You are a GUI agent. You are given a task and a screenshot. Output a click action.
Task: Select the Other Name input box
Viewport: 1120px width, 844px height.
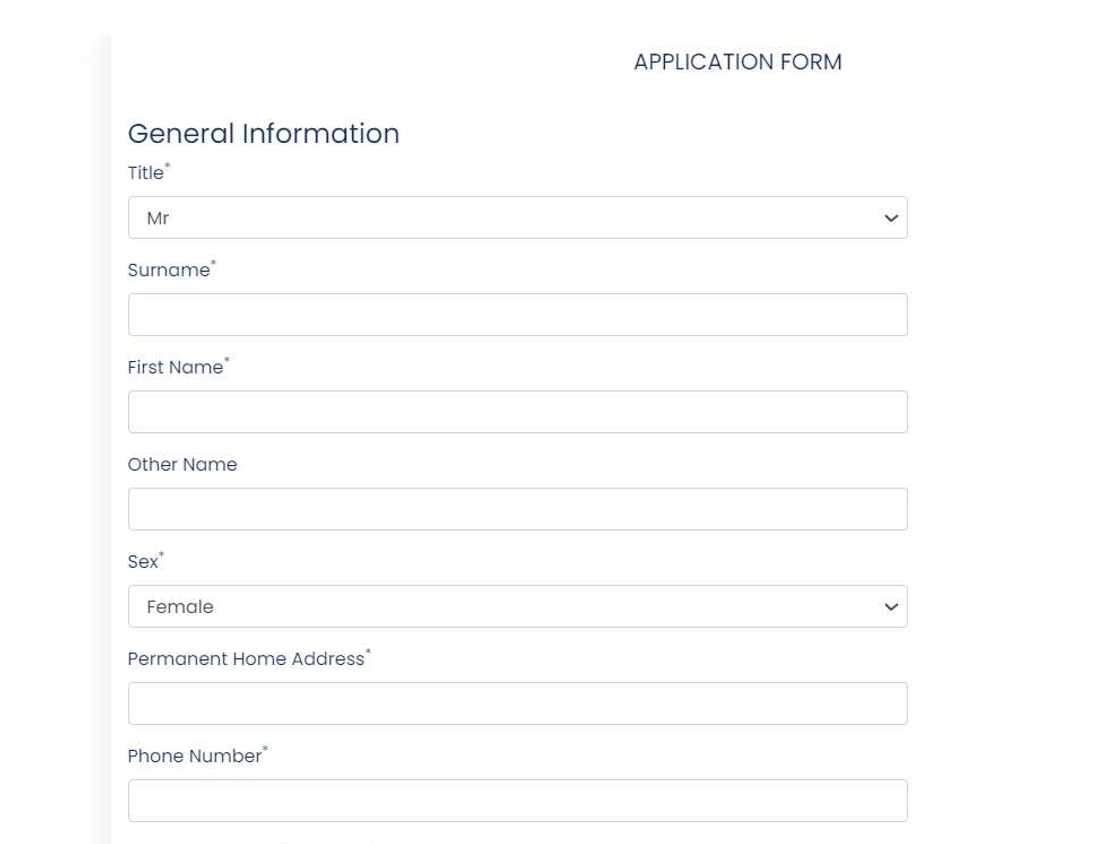pos(517,509)
